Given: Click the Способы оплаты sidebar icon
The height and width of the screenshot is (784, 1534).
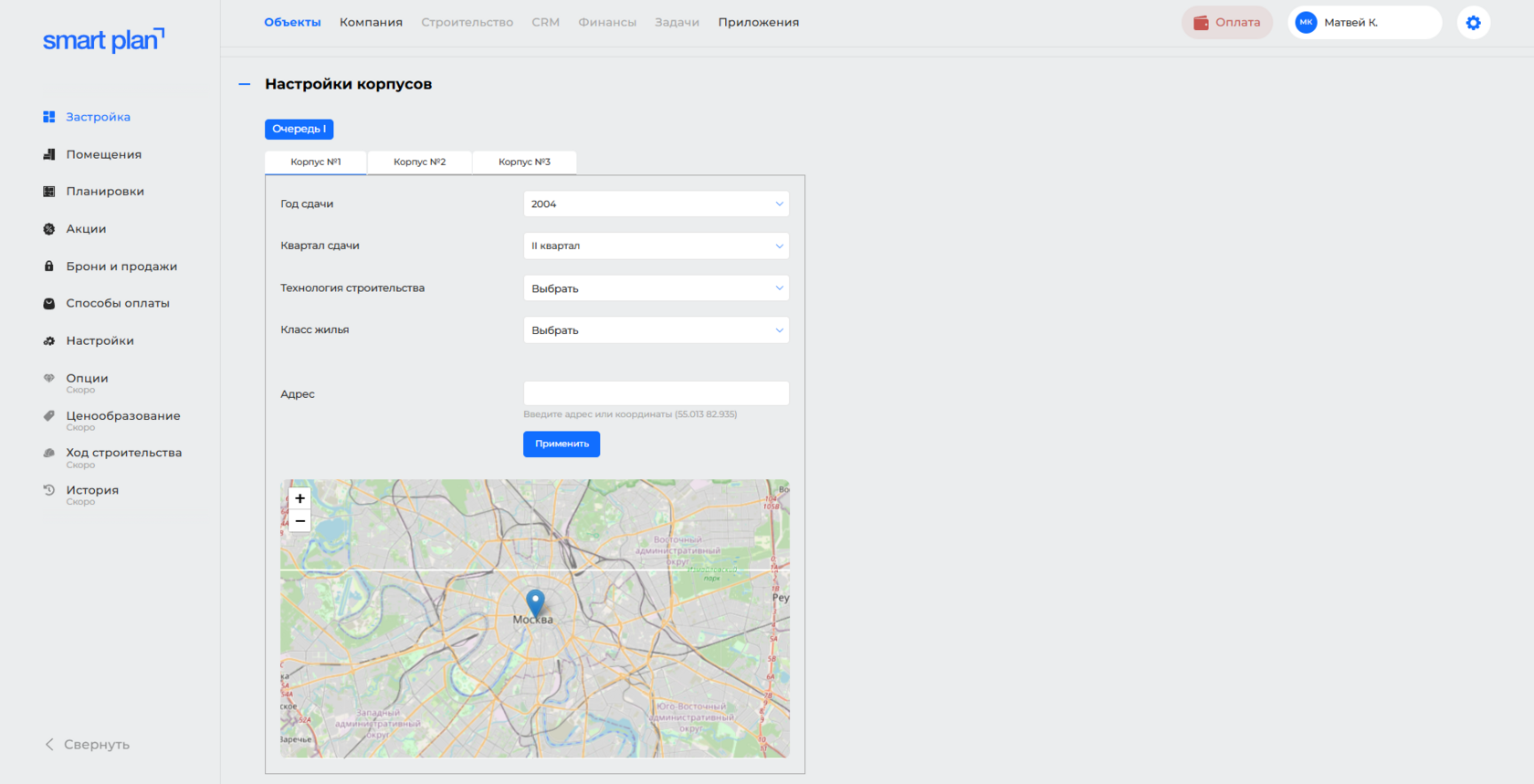Looking at the screenshot, I should 49,304.
